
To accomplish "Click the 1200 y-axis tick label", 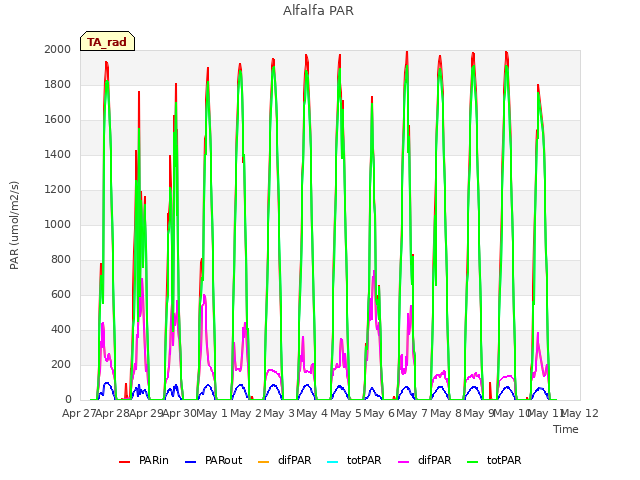I will [58, 189].
